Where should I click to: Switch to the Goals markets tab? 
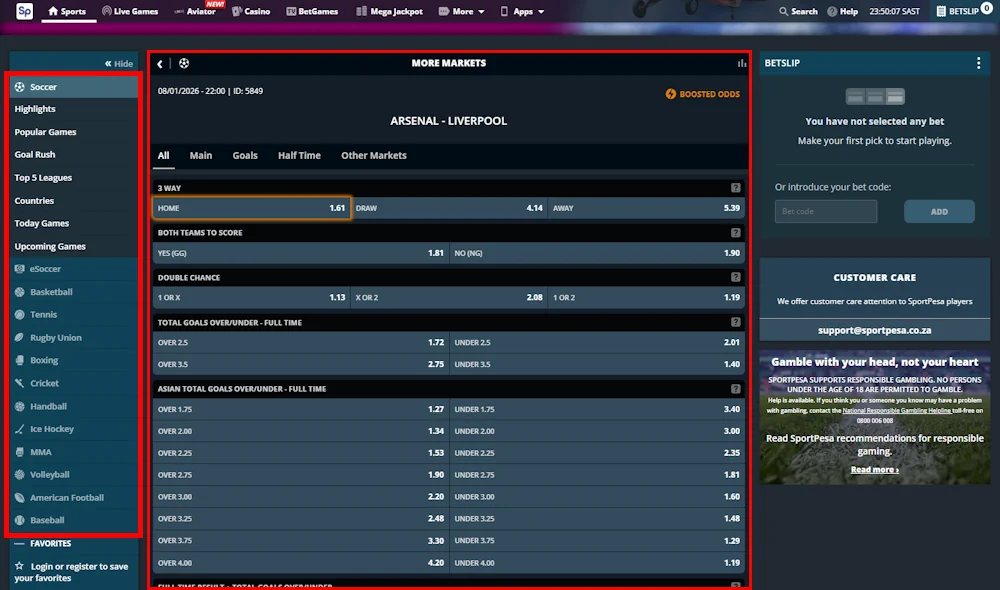245,155
